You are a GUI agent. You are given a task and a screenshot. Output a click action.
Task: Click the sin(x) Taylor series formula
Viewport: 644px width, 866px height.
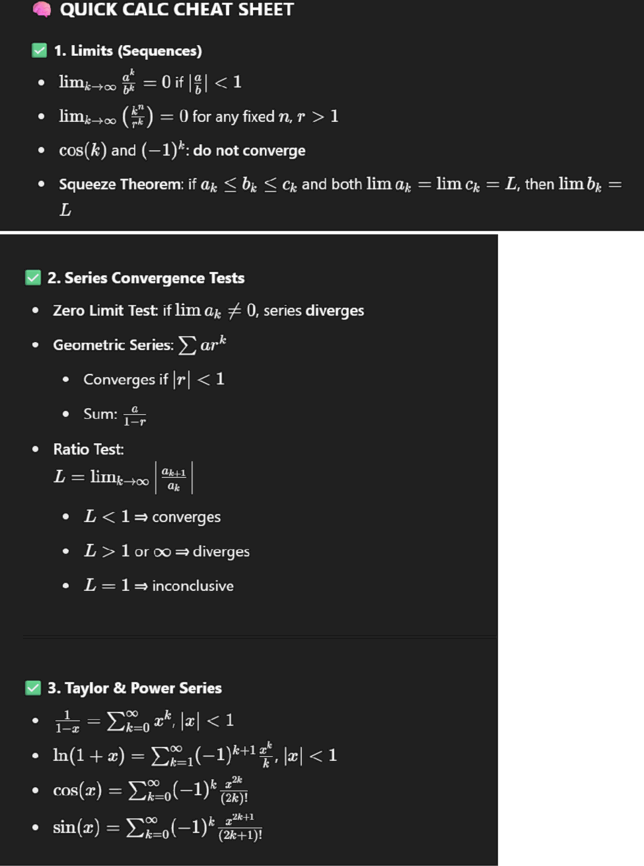click(x=158, y=827)
